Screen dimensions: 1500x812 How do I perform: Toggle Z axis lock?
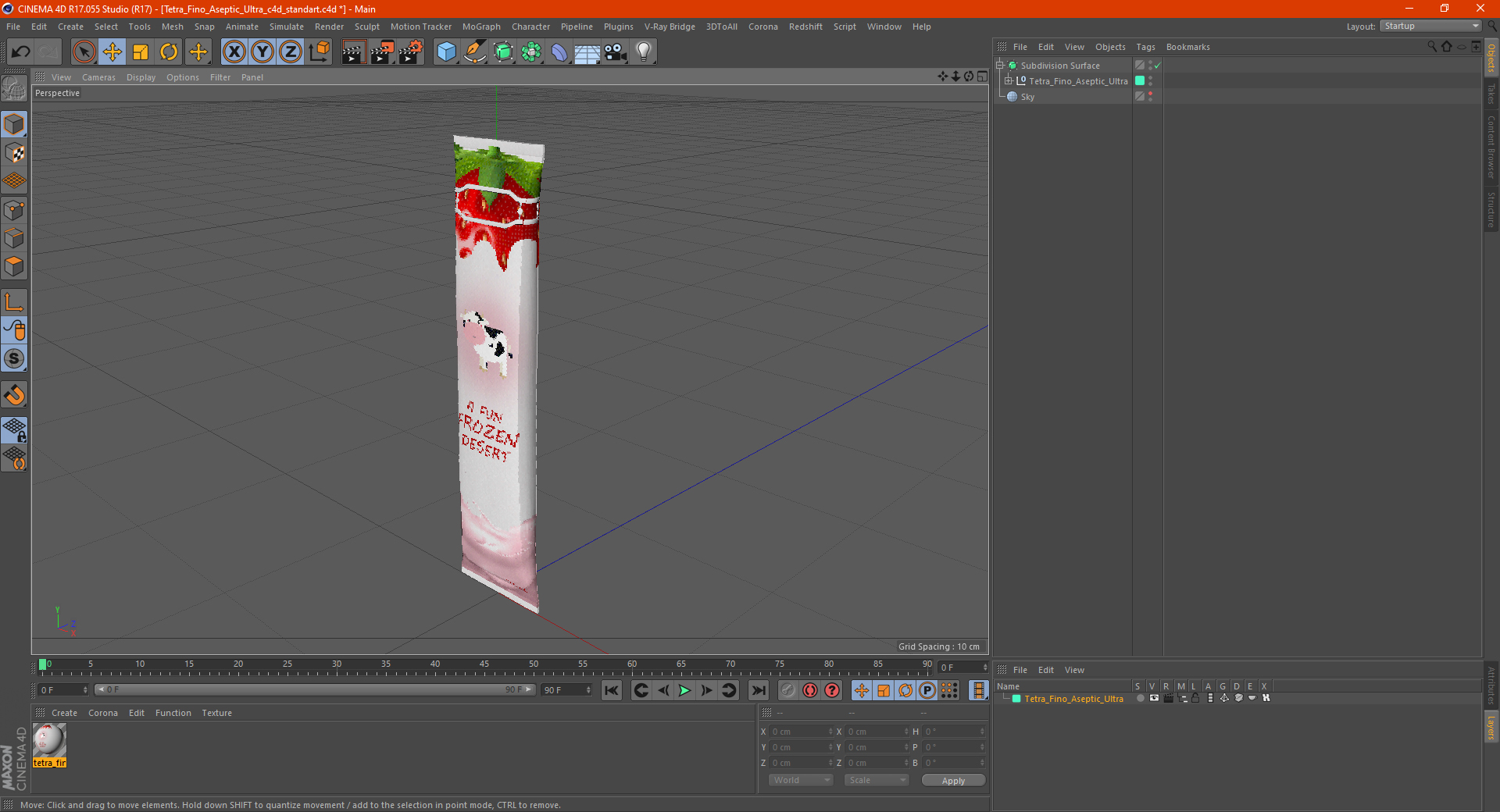coord(291,52)
